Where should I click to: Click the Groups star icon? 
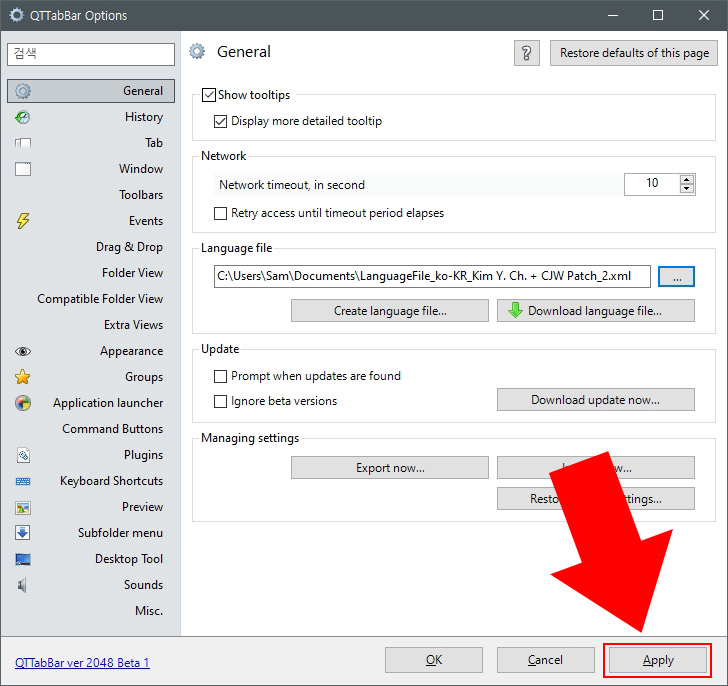23,377
